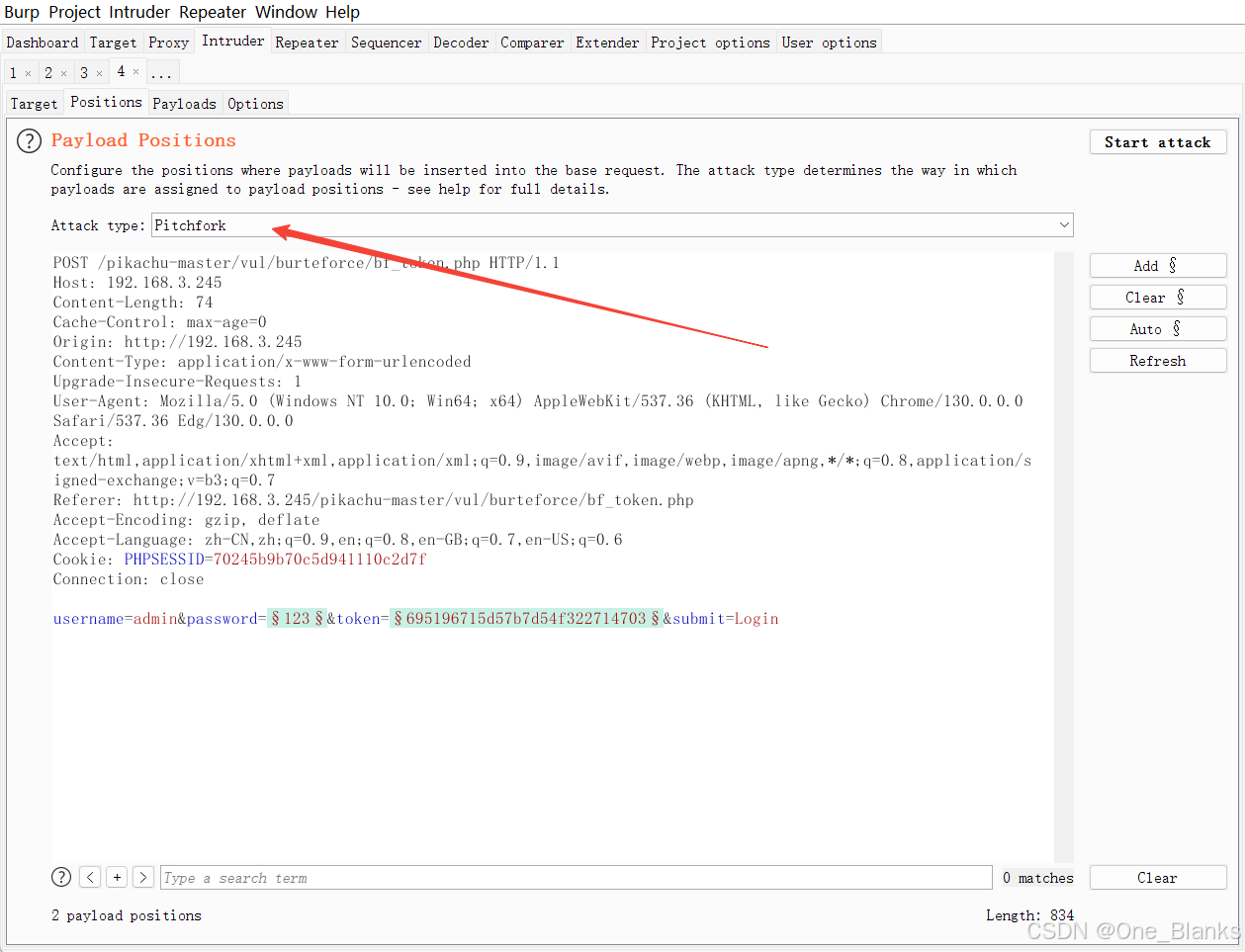The width and height of the screenshot is (1245, 952).
Task: Close Intruder tab 4
Action: click(135, 72)
